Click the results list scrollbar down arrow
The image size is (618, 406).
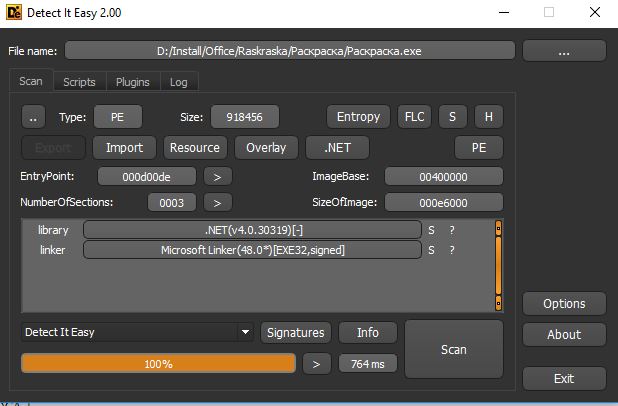[x=499, y=303]
